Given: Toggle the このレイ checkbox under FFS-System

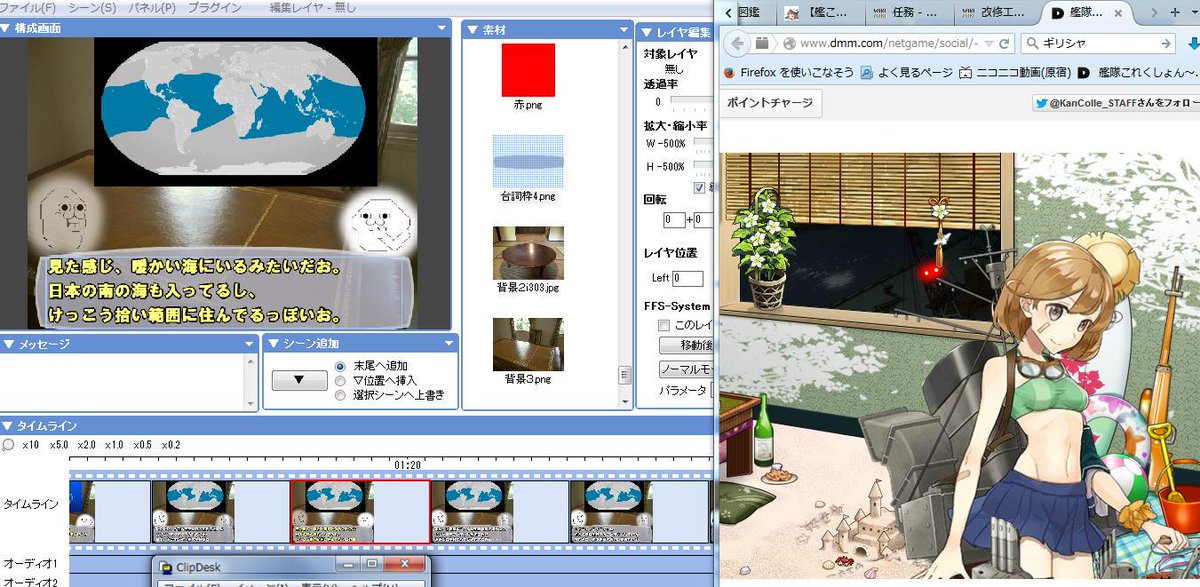Looking at the screenshot, I should 664,325.
